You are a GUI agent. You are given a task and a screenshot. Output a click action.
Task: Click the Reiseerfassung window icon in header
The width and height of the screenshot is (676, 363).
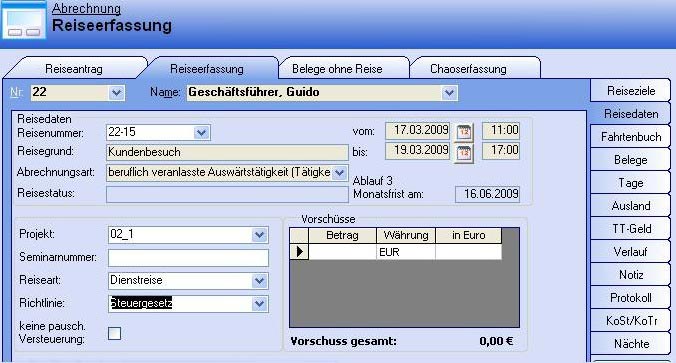click(24, 21)
